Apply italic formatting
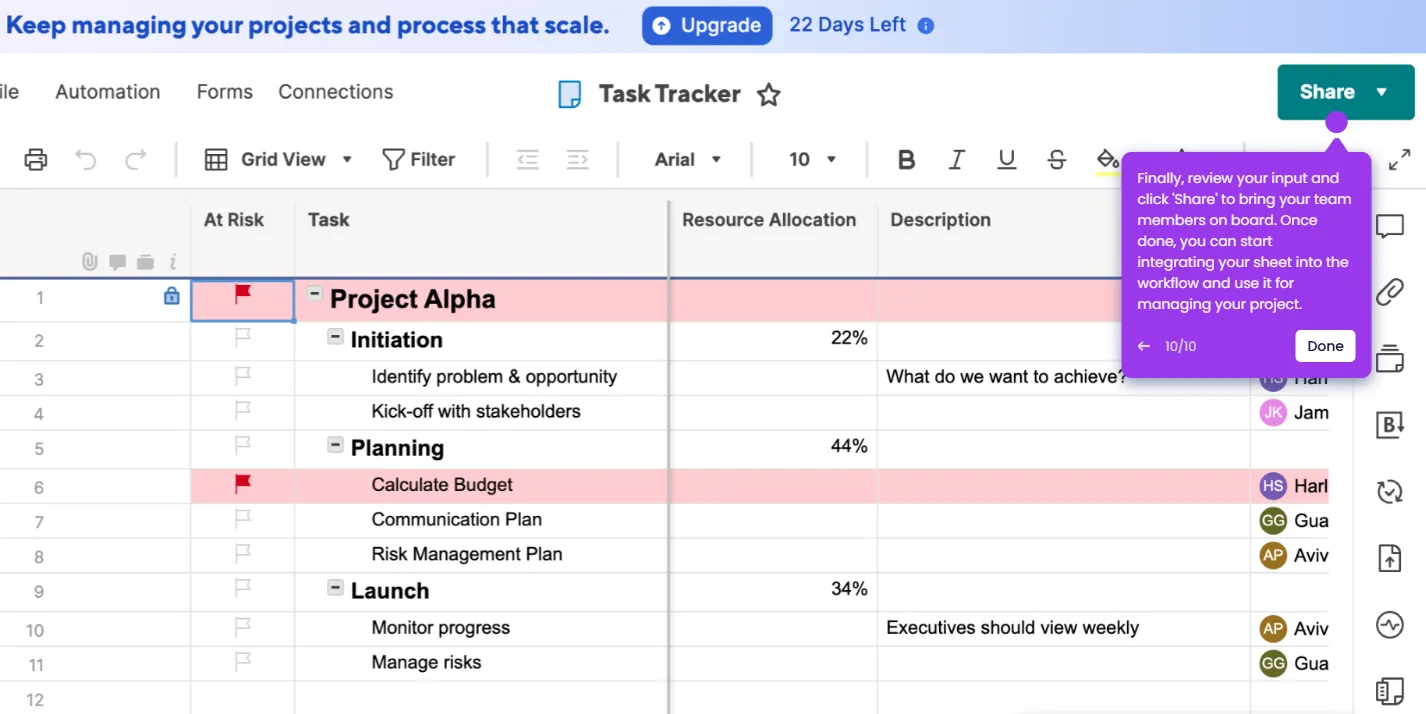 (x=957, y=160)
